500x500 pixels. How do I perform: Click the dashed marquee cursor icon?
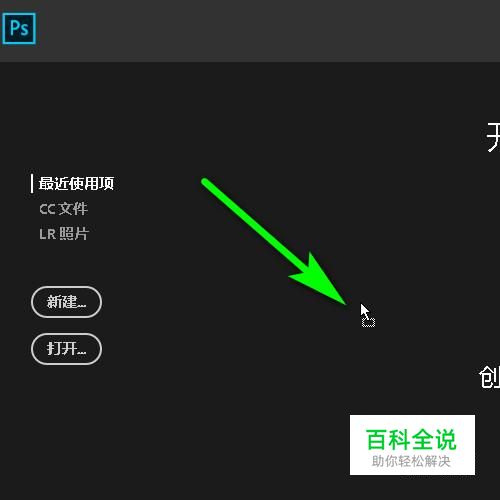click(x=368, y=322)
